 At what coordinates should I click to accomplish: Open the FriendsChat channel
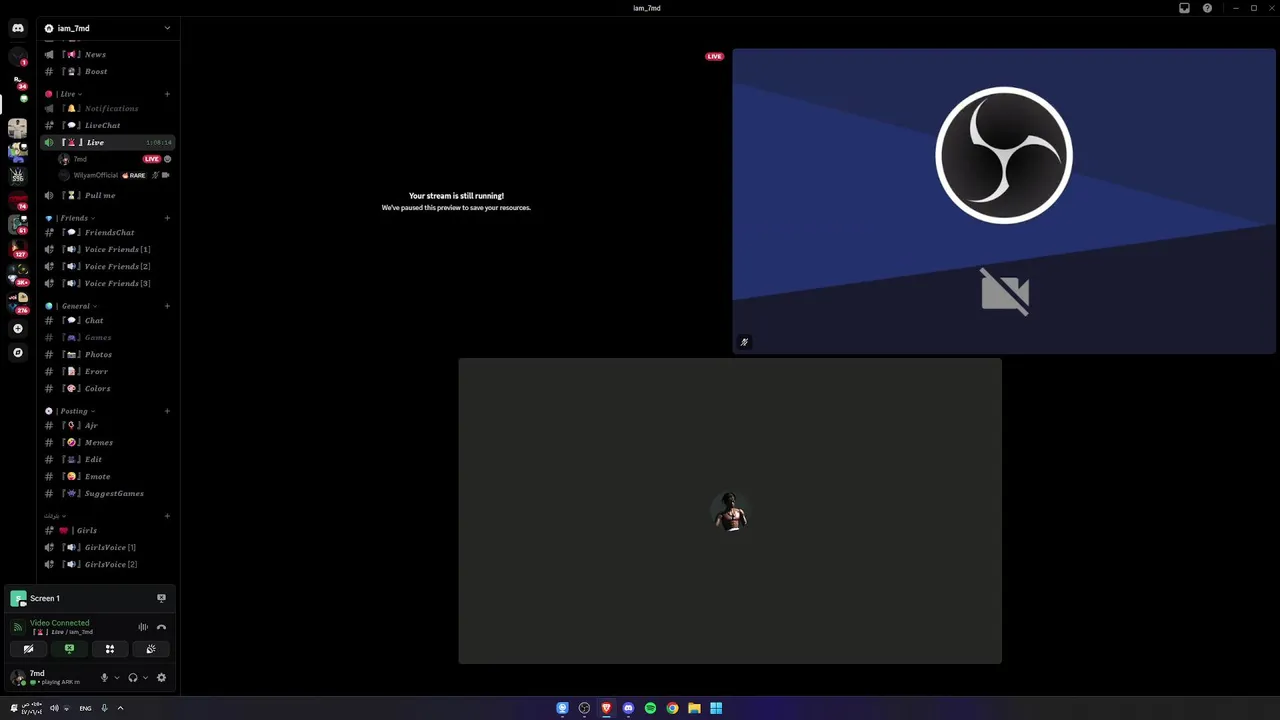pos(108,233)
